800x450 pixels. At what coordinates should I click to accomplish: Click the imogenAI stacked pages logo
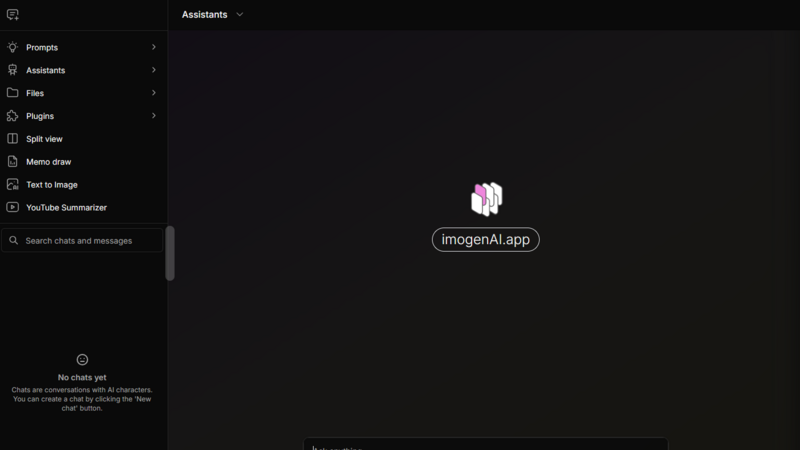[x=486, y=199]
